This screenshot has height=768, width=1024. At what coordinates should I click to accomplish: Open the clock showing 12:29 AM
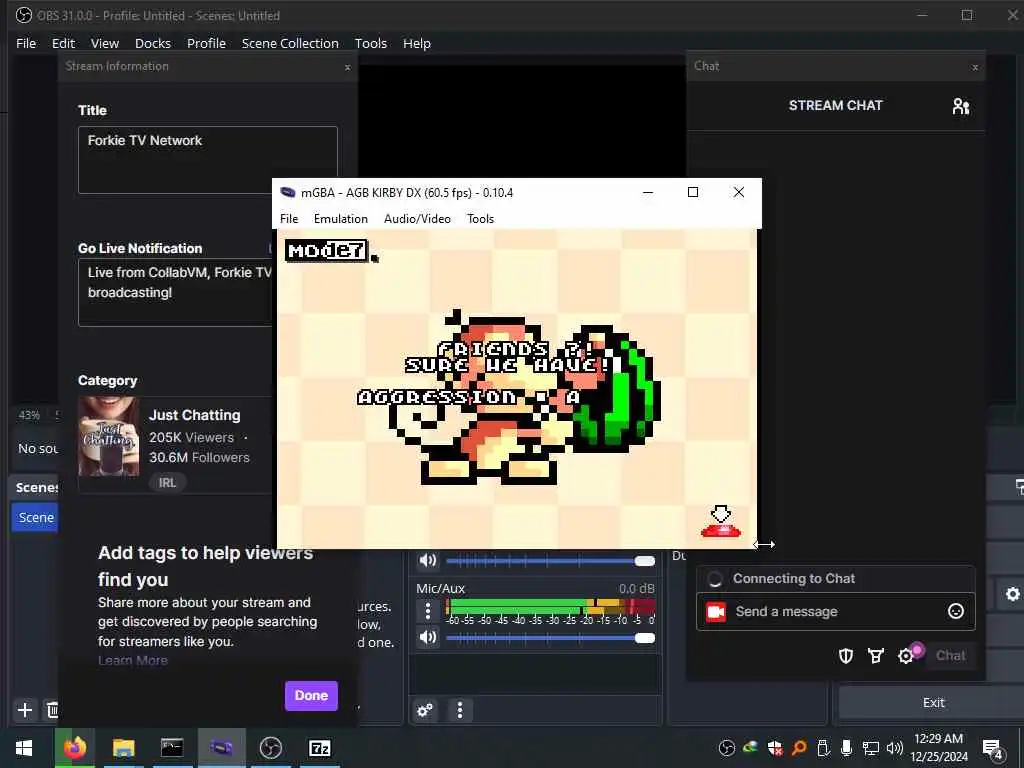[x=938, y=748]
